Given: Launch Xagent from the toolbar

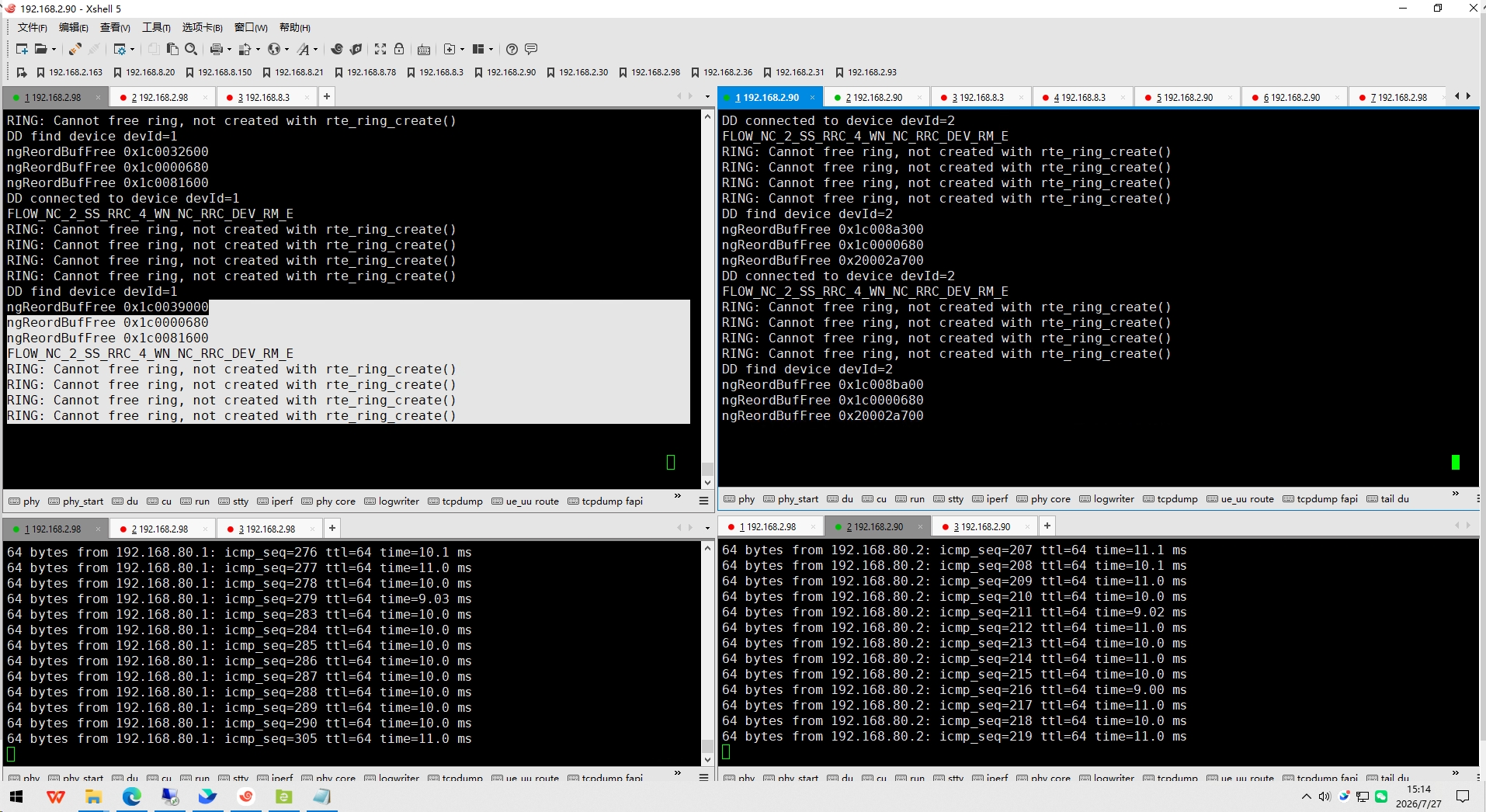Looking at the screenshot, I should [x=356, y=49].
